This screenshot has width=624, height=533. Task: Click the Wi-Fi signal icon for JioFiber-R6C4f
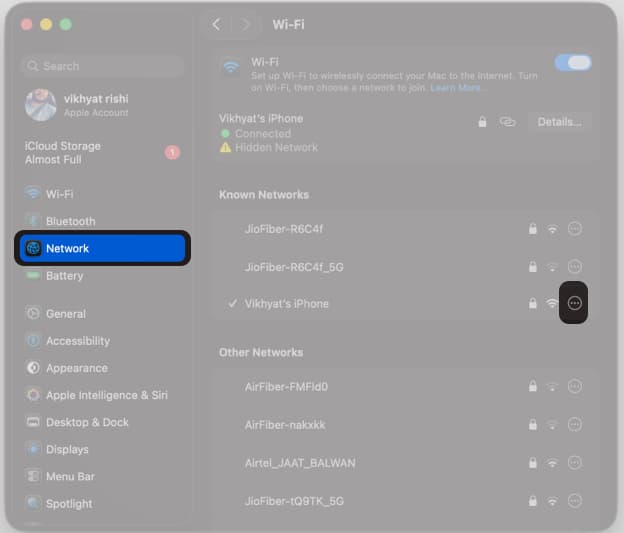pyautogui.click(x=552, y=229)
